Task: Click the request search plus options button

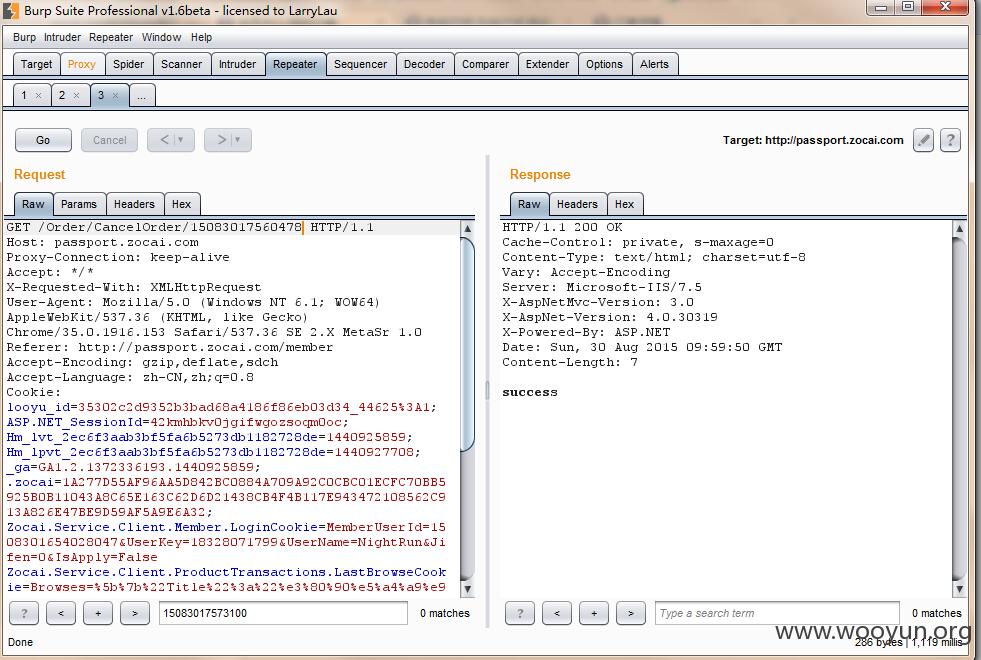Action: (98, 613)
